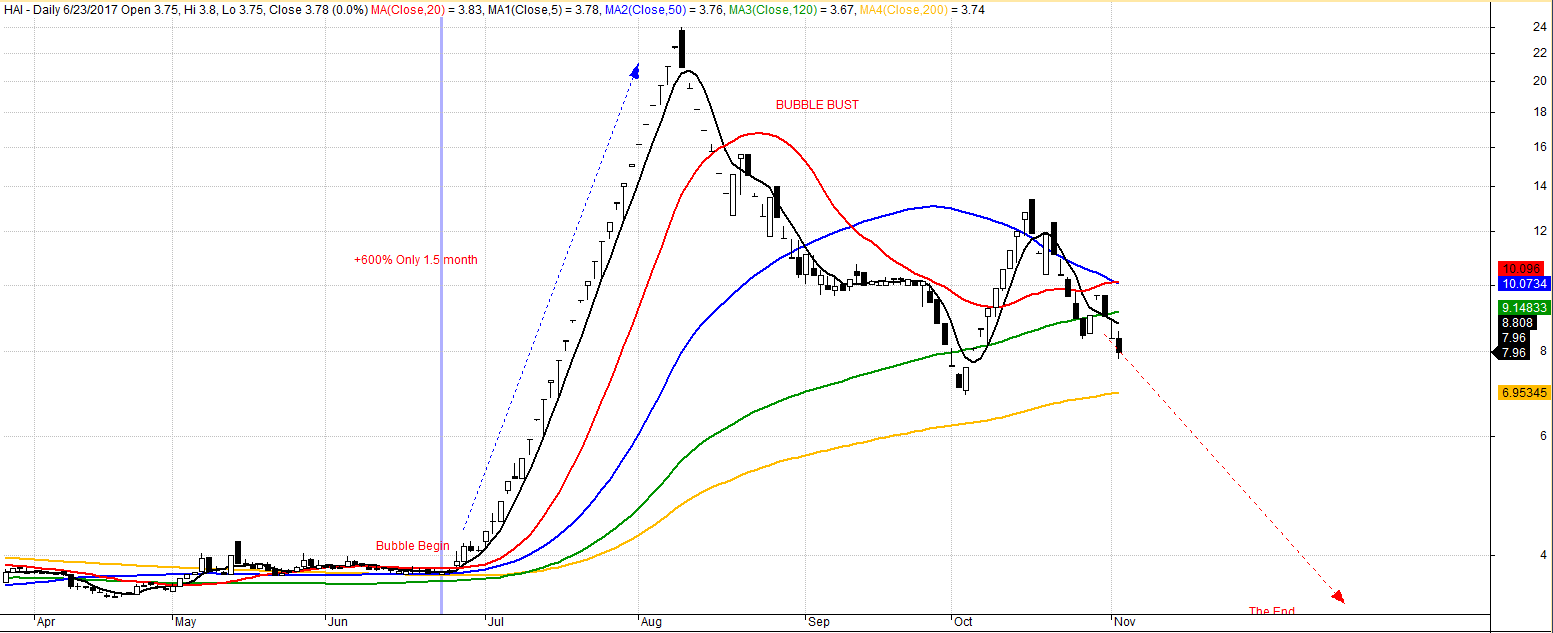The image size is (1553, 633).
Task: Select 'The End' annotation text
Action: click(1271, 611)
